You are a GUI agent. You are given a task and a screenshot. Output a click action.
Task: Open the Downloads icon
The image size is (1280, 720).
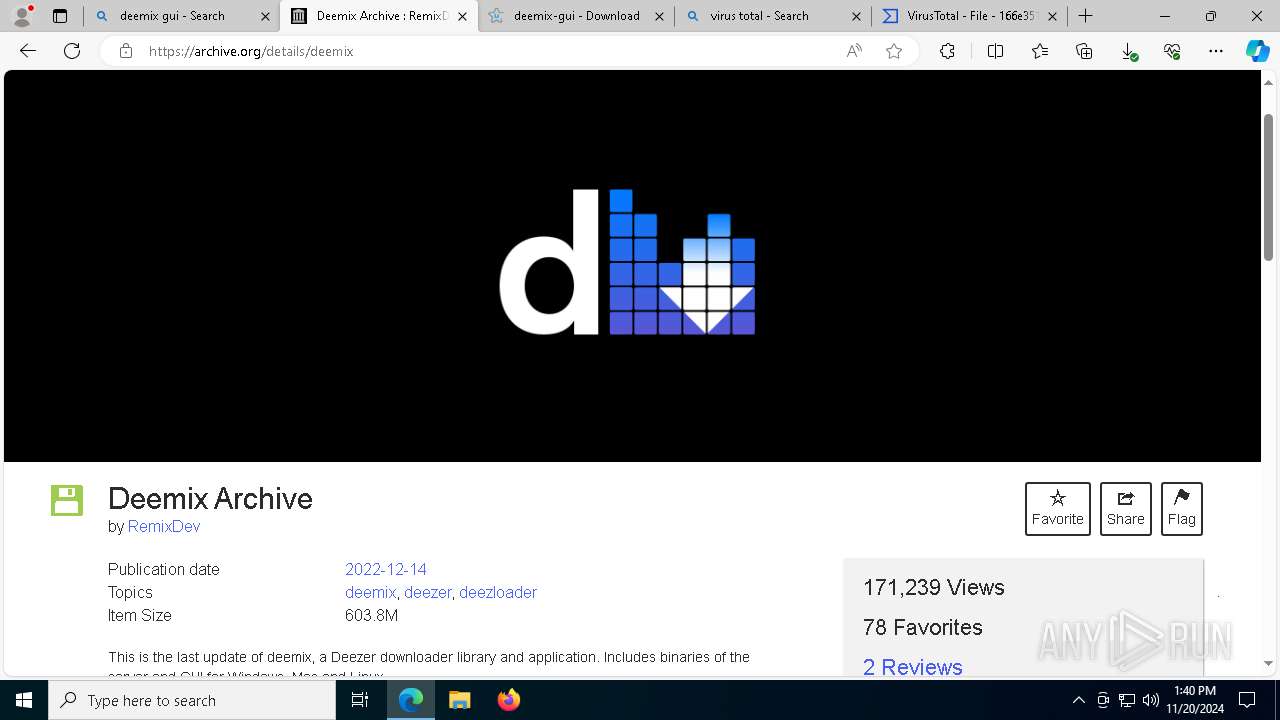pos(1128,51)
